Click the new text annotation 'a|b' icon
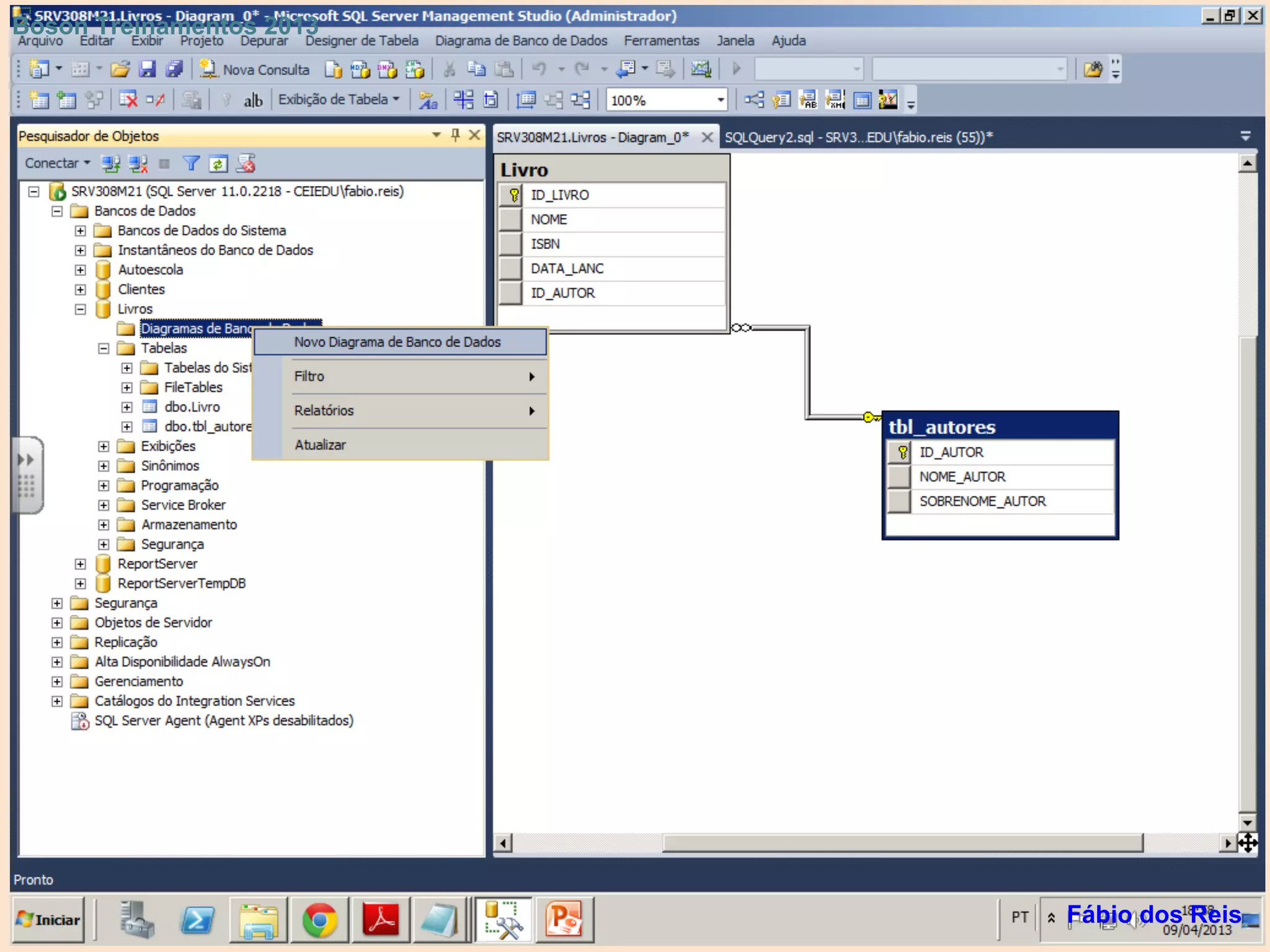Viewport: 1270px width, 952px height. [x=252, y=100]
